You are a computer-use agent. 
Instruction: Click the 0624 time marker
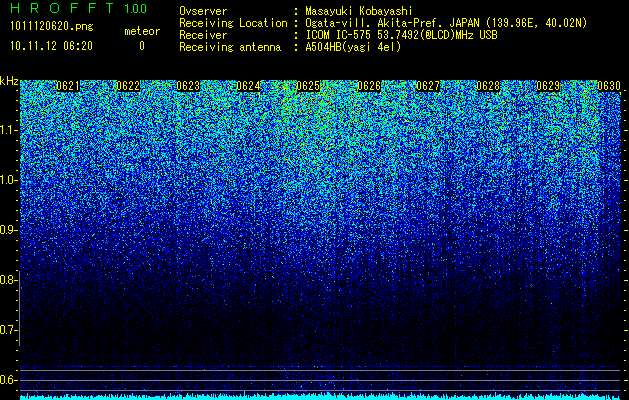coord(248,85)
